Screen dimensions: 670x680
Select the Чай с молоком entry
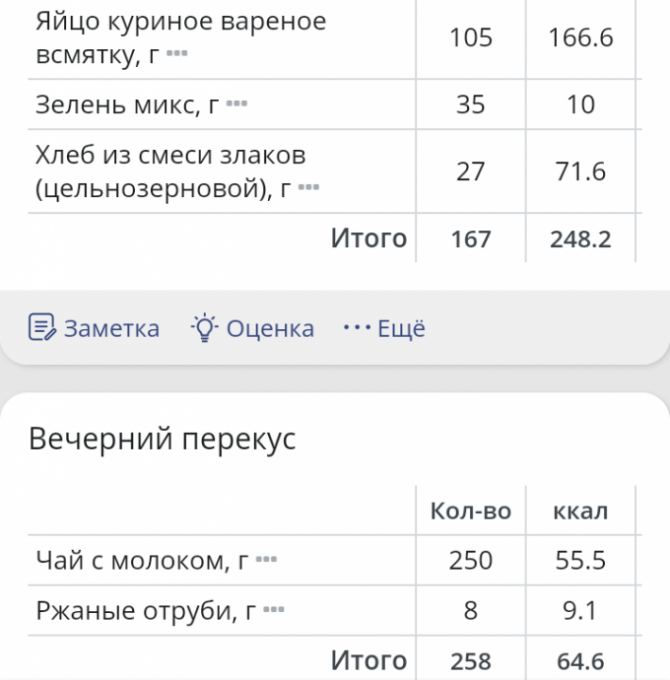tap(334, 560)
